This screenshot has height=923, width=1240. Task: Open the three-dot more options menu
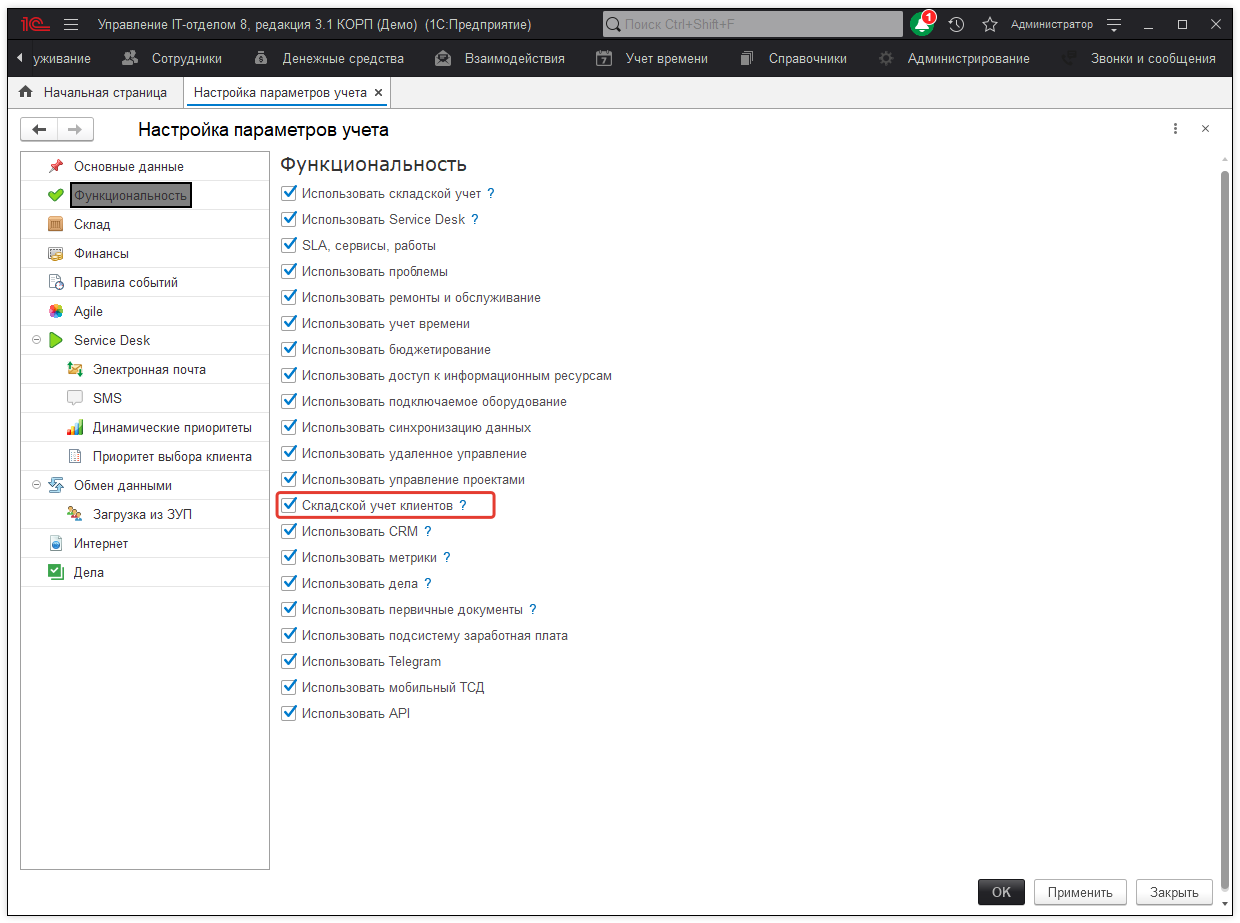point(1175,129)
